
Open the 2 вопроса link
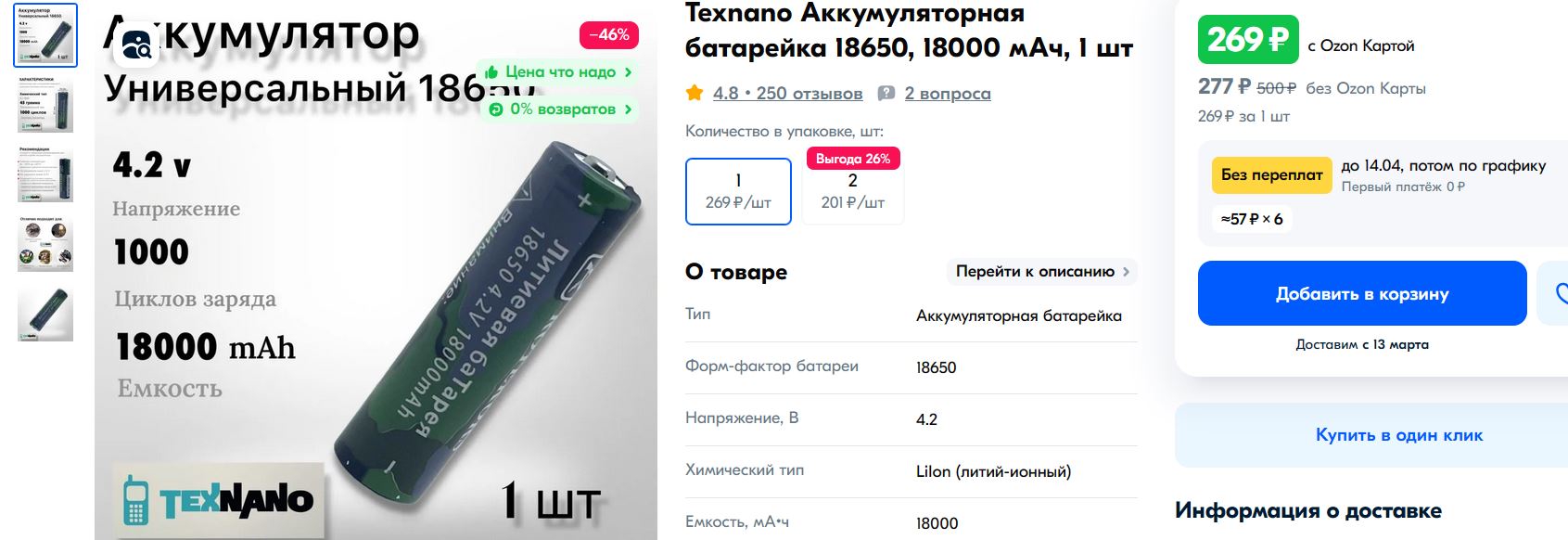point(948,93)
